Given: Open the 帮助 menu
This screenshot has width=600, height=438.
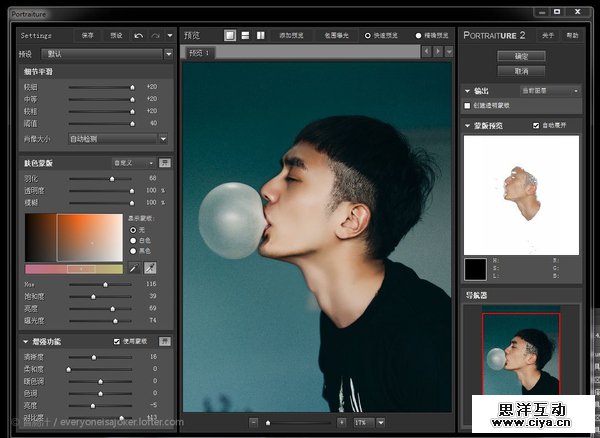Looking at the screenshot, I should coord(572,35).
